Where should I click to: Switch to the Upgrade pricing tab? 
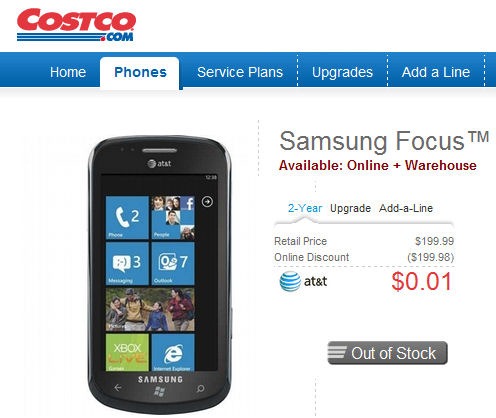tap(350, 209)
